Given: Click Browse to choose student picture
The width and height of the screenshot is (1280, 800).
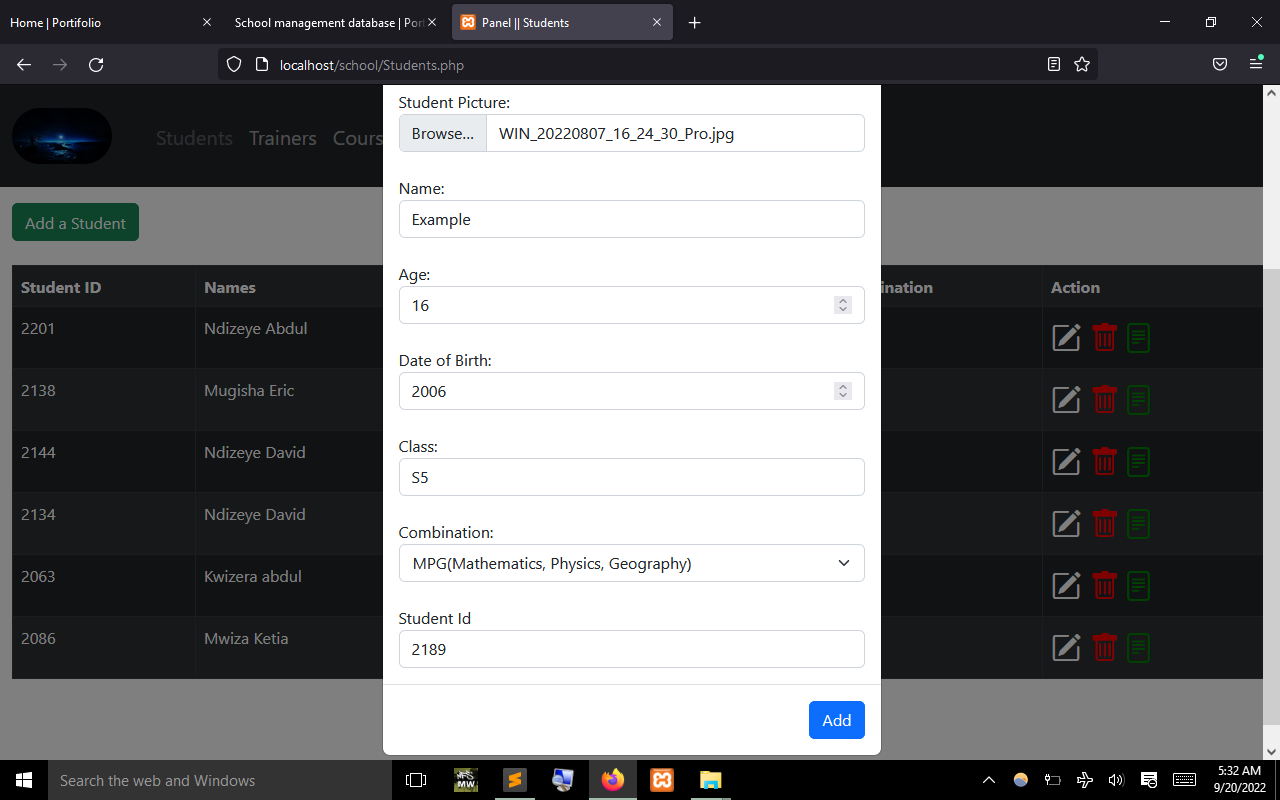Looking at the screenshot, I should 443,133.
